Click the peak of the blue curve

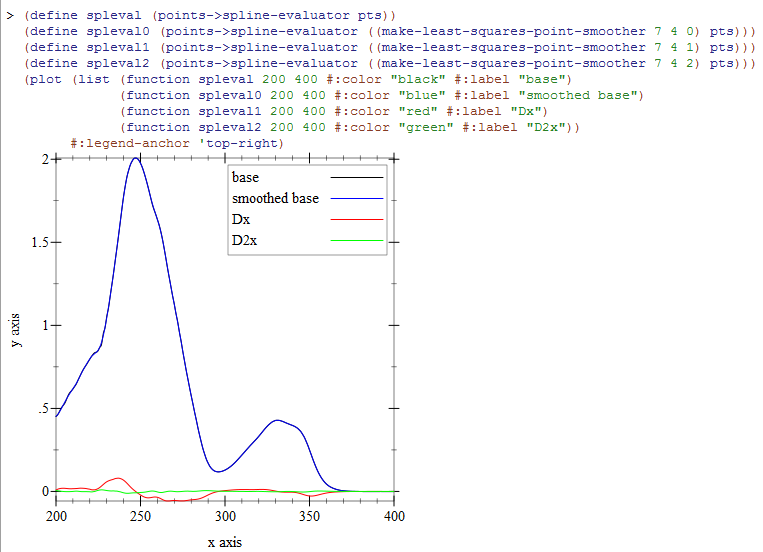pos(136,159)
